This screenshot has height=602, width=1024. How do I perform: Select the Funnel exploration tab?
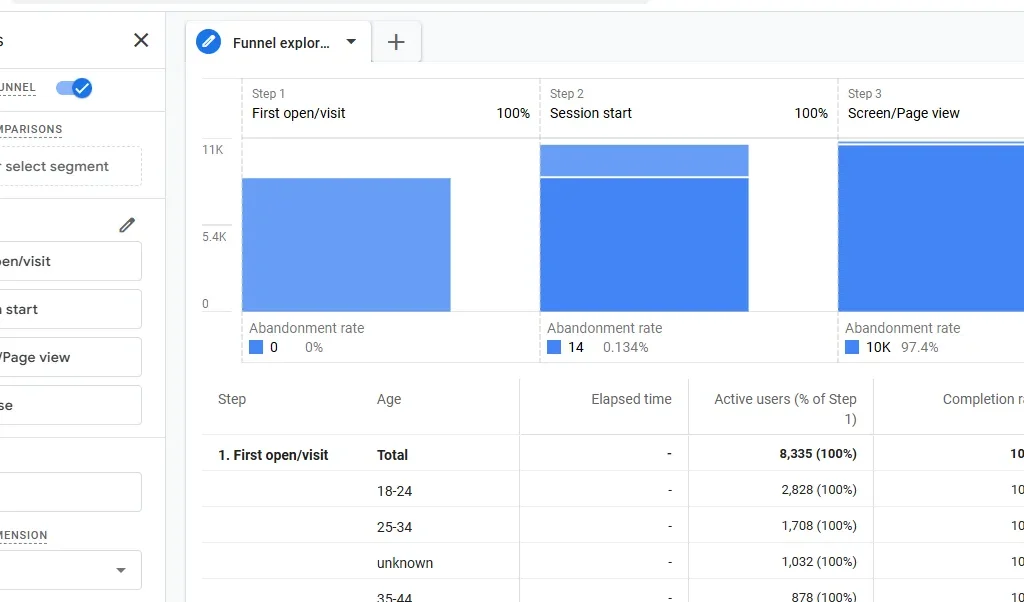click(279, 42)
